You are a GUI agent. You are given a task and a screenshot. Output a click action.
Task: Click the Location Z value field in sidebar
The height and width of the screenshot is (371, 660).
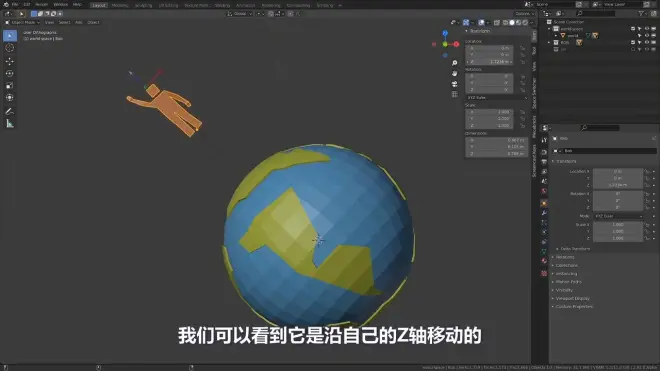click(x=489, y=62)
